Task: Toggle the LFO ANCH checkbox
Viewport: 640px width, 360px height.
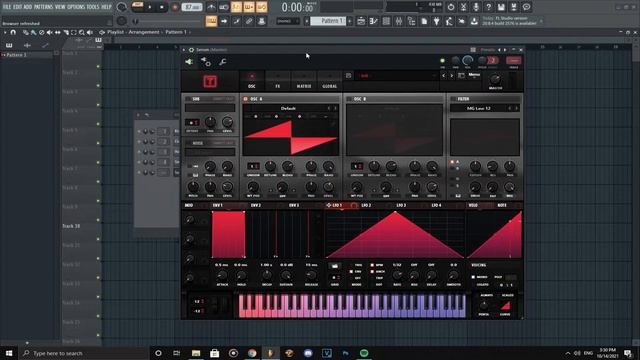Action: [x=372, y=271]
